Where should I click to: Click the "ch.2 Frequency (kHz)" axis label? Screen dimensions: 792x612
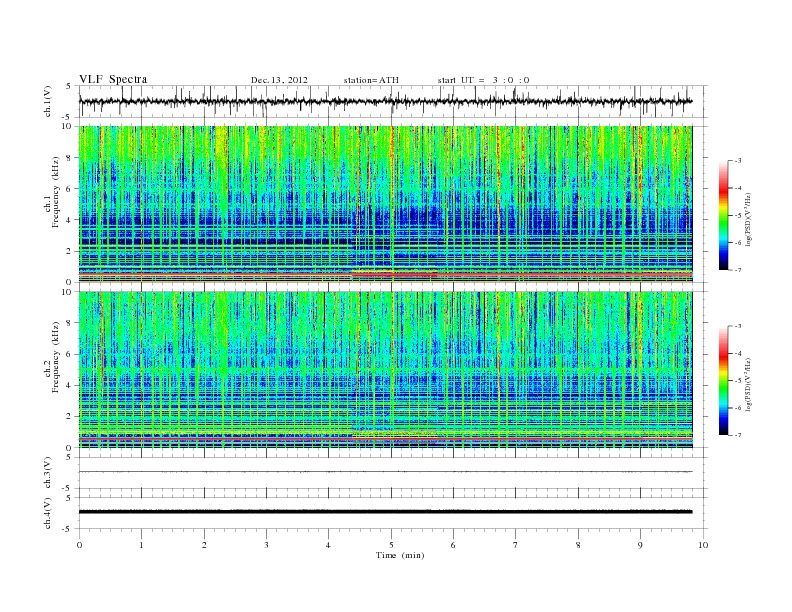[x=51, y=357]
